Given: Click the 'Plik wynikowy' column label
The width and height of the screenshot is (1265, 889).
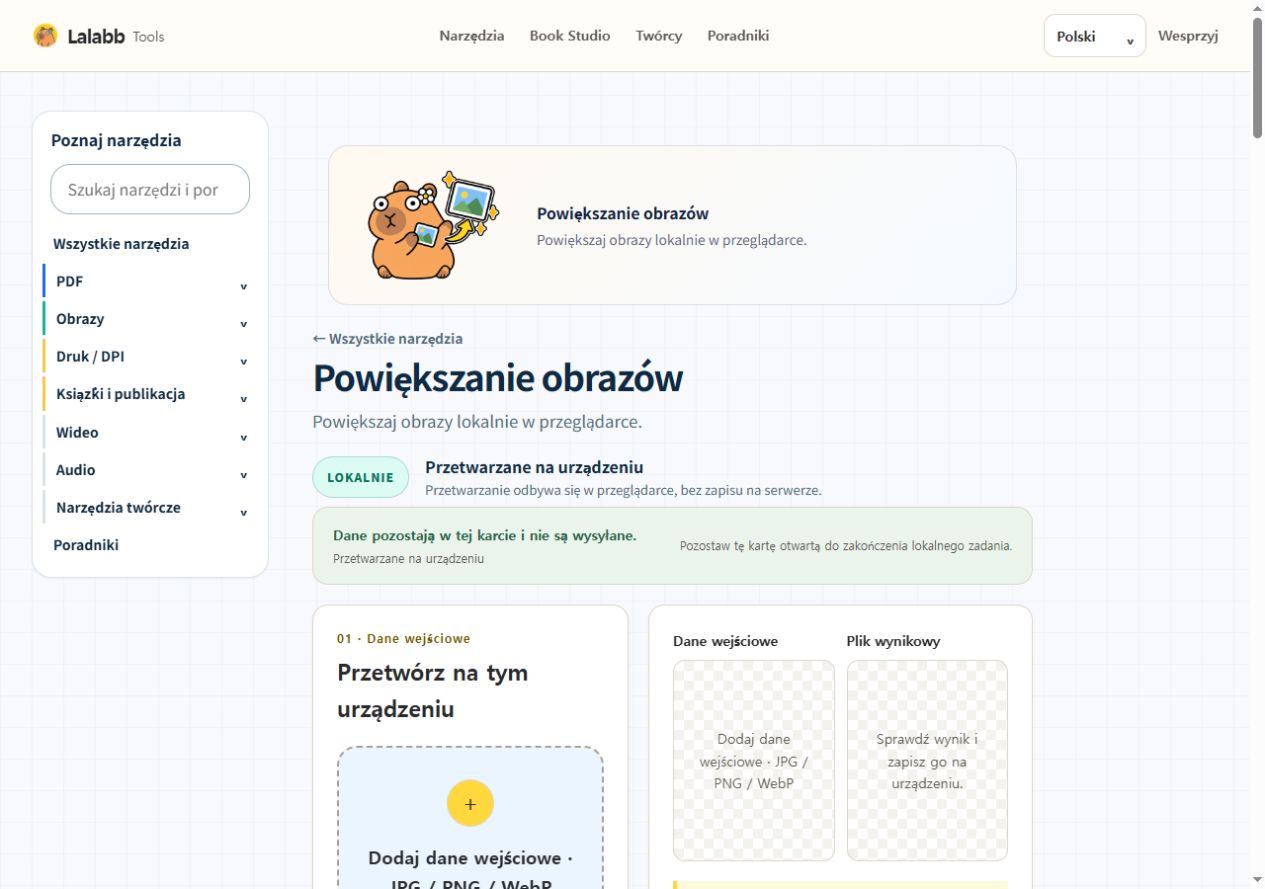Looking at the screenshot, I should tap(893, 641).
